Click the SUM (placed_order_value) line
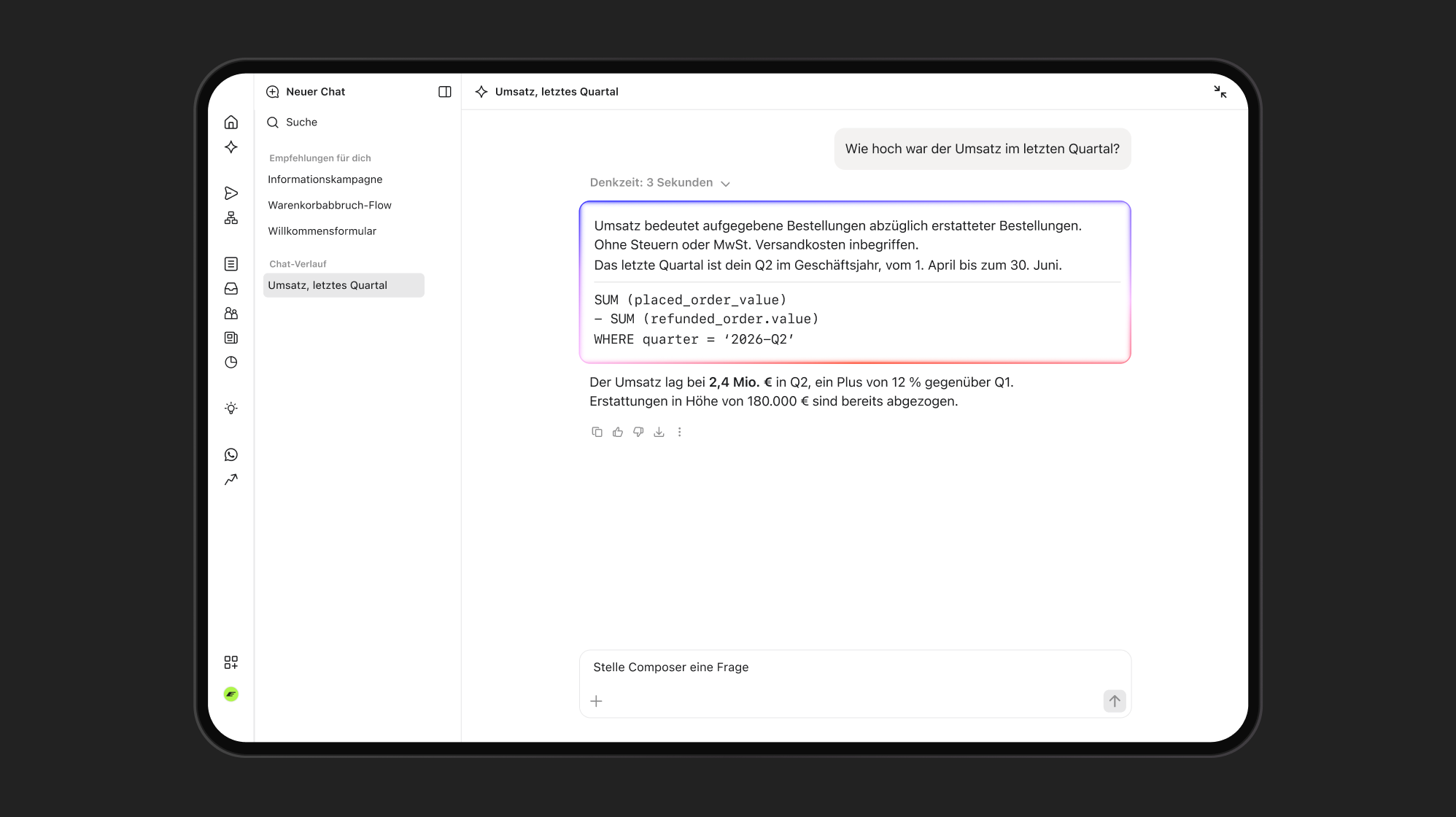The height and width of the screenshot is (817, 1456). tap(690, 300)
